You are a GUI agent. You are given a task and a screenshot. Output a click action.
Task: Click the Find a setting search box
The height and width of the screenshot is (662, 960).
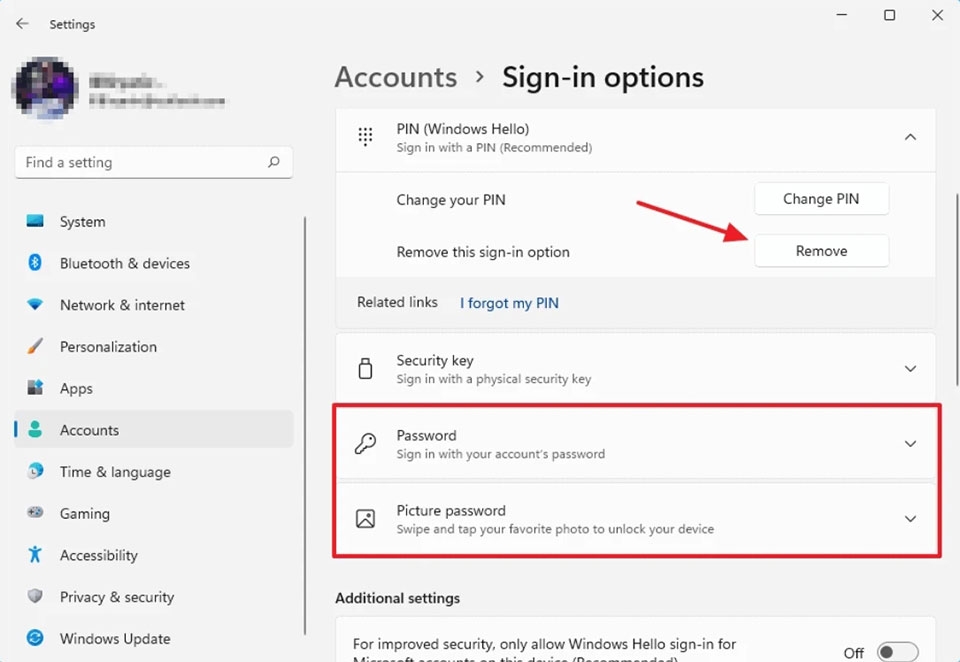click(x=140, y=162)
